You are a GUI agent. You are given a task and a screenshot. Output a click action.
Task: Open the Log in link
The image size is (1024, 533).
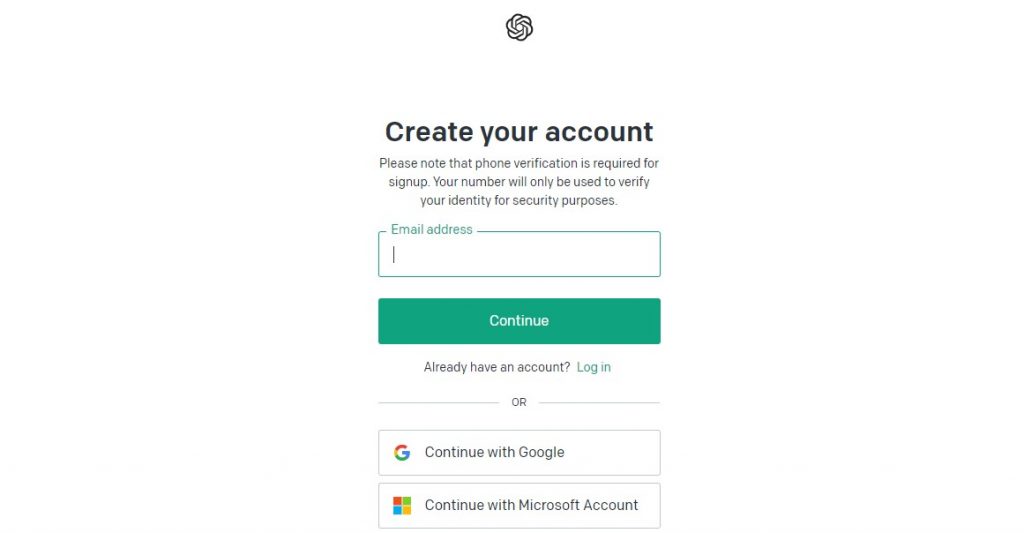tap(594, 367)
